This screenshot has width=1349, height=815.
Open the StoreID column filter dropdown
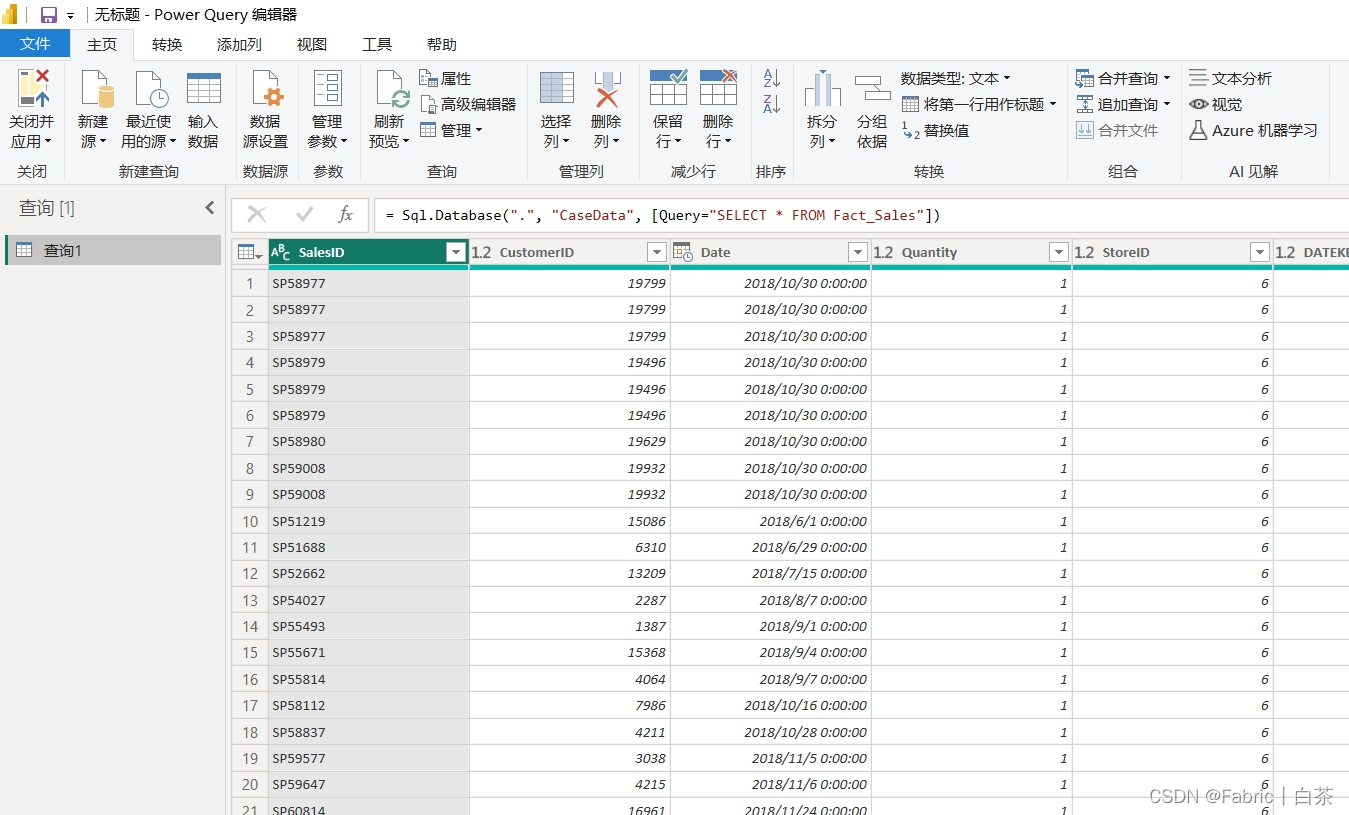[1260, 252]
